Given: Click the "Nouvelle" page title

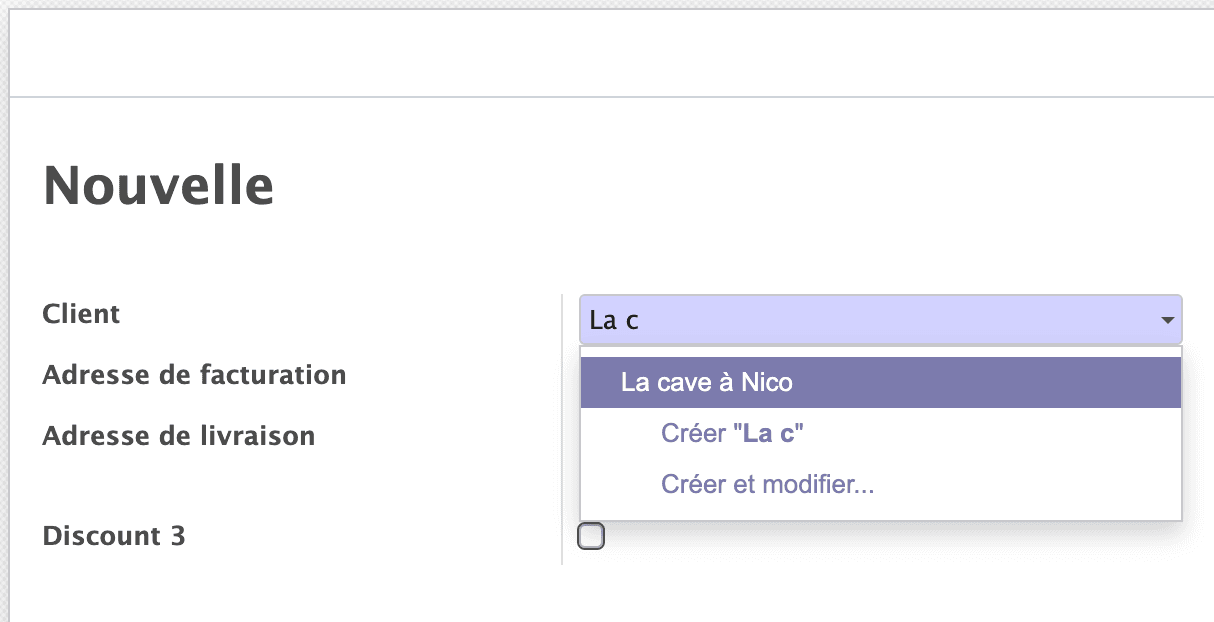Looking at the screenshot, I should 158,186.
